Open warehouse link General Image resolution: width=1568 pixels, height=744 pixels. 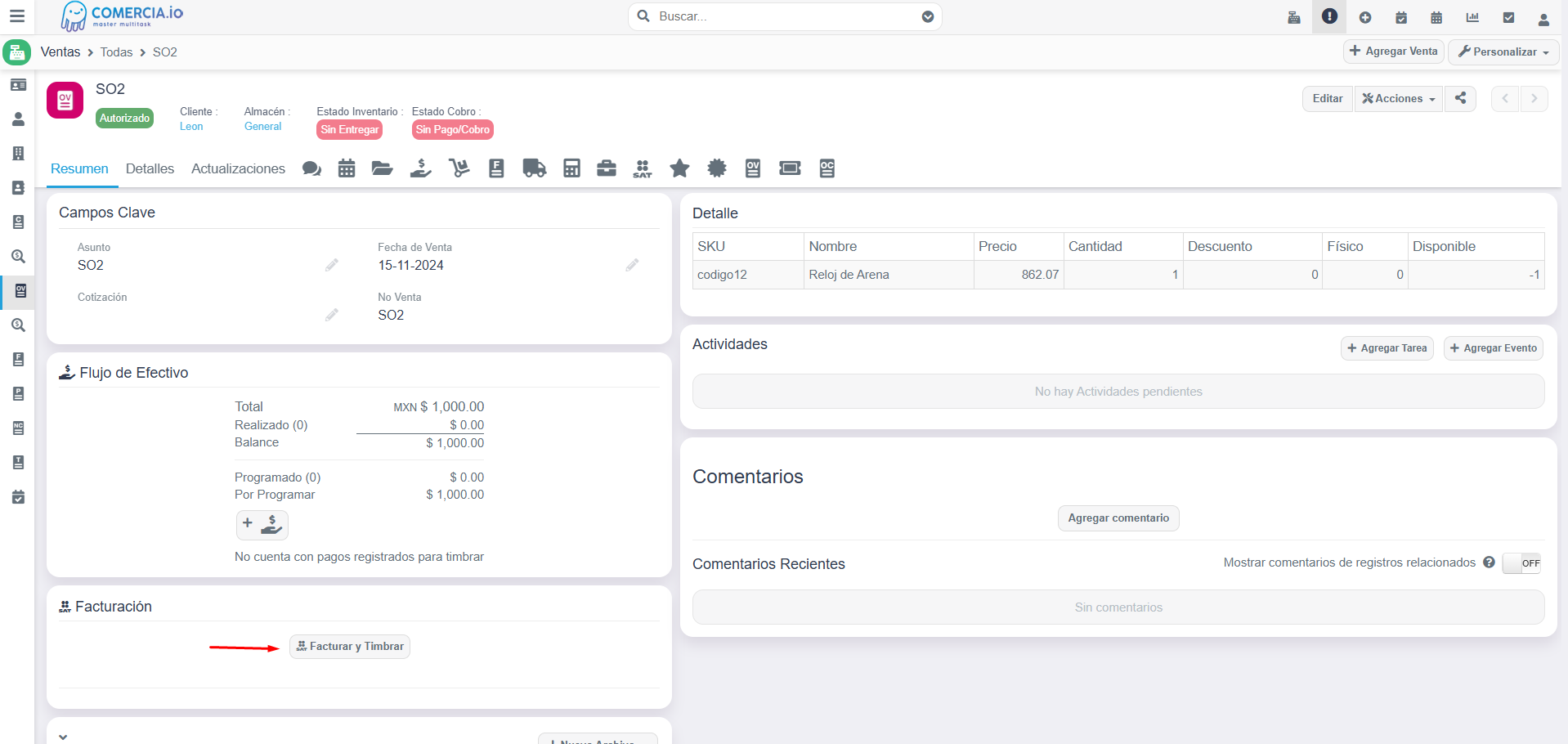point(262,127)
